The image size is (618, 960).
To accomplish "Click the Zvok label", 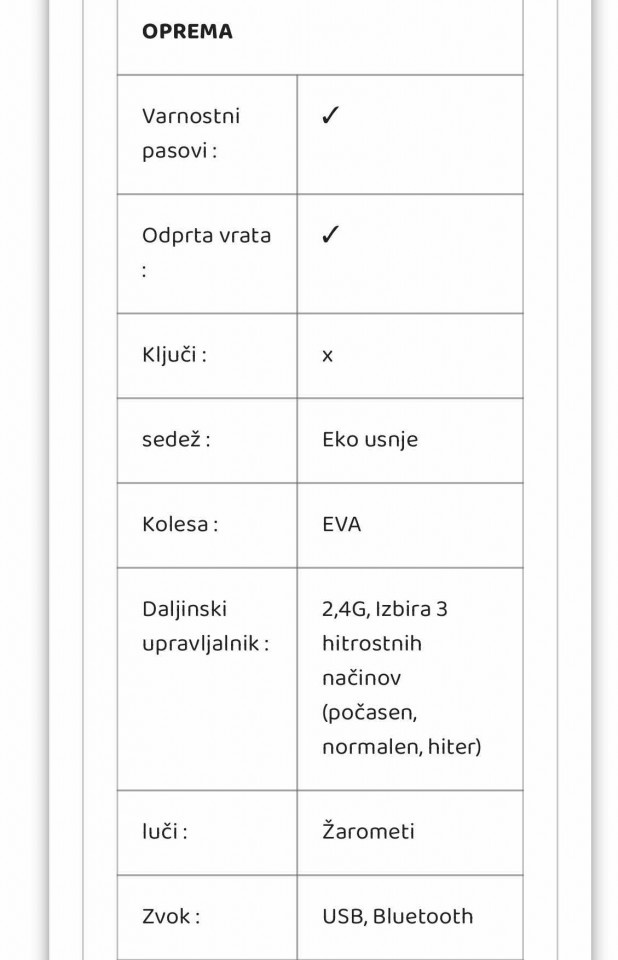I will (171, 916).
